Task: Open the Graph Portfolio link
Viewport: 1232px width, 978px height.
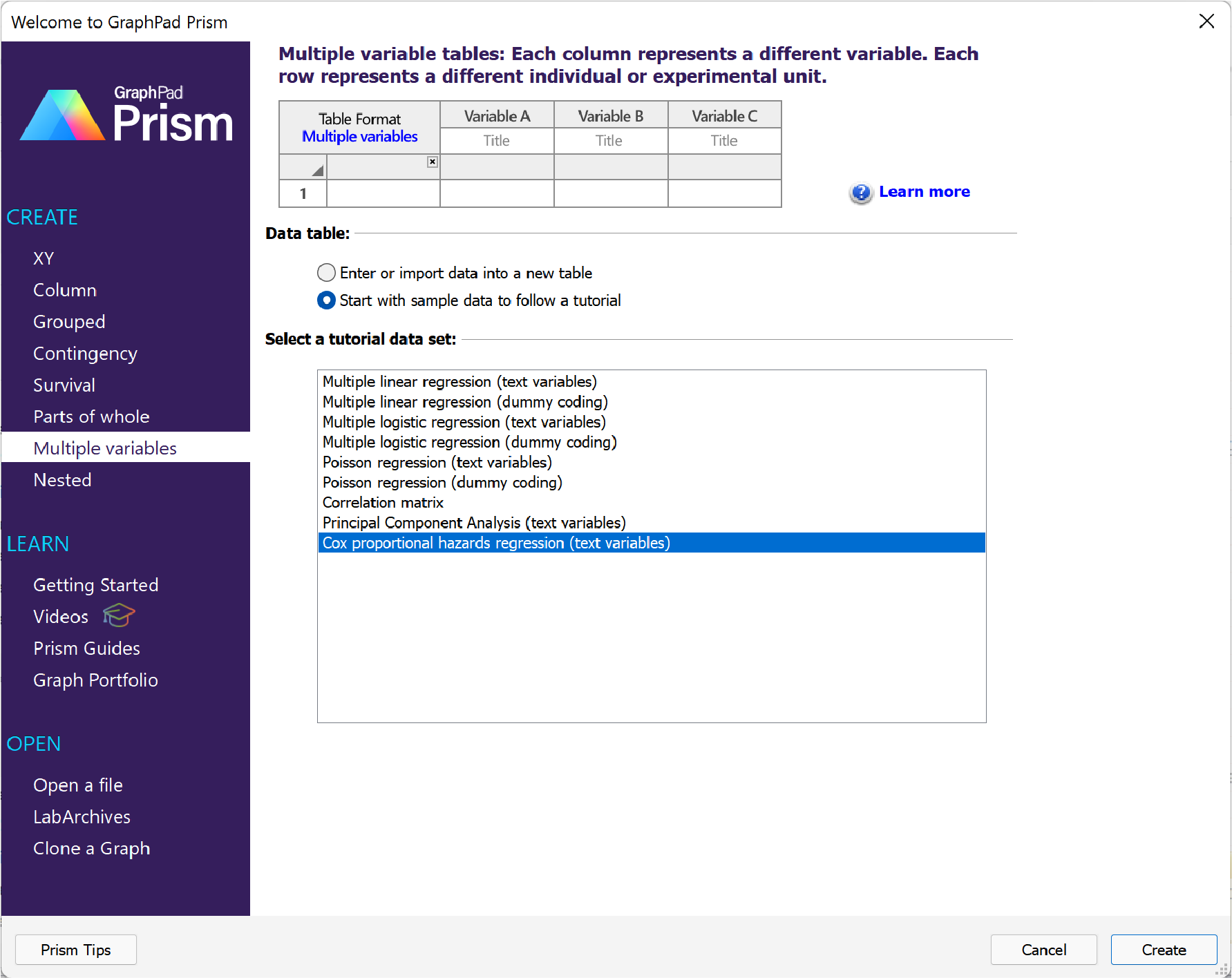Action: pyautogui.click(x=95, y=680)
